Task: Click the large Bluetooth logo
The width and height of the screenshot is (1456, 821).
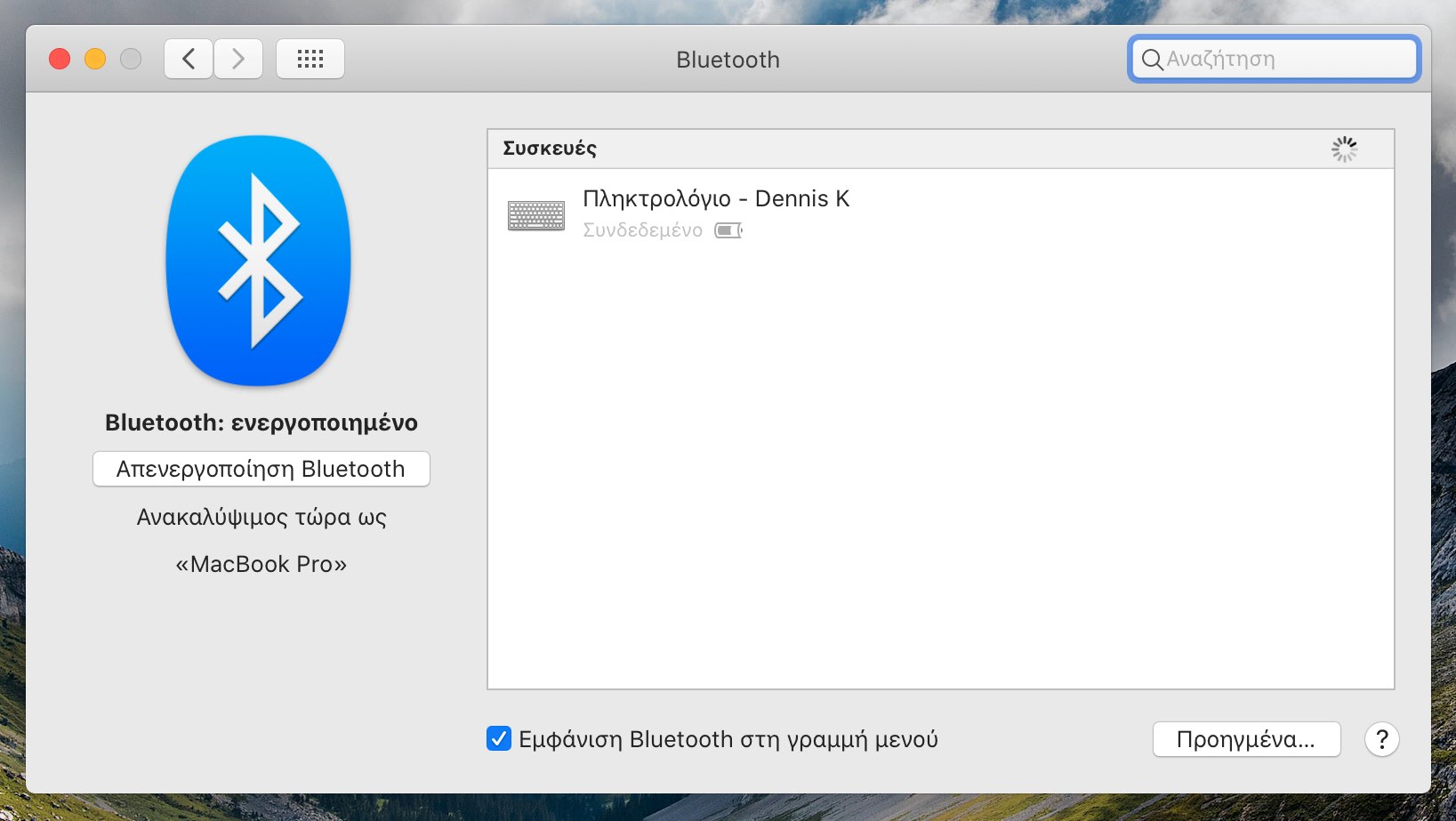Action: click(x=259, y=261)
